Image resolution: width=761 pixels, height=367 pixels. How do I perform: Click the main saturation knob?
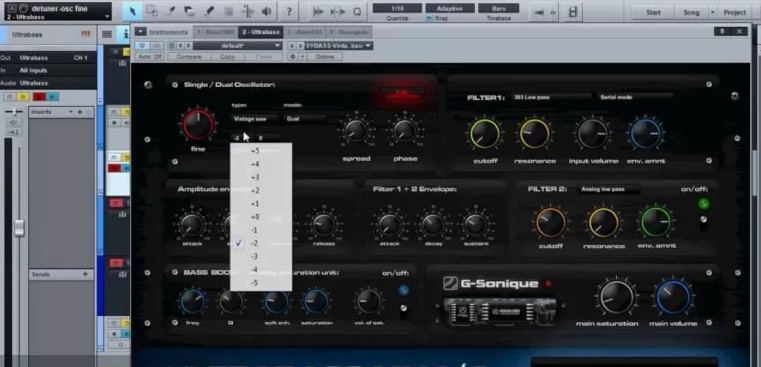click(616, 297)
